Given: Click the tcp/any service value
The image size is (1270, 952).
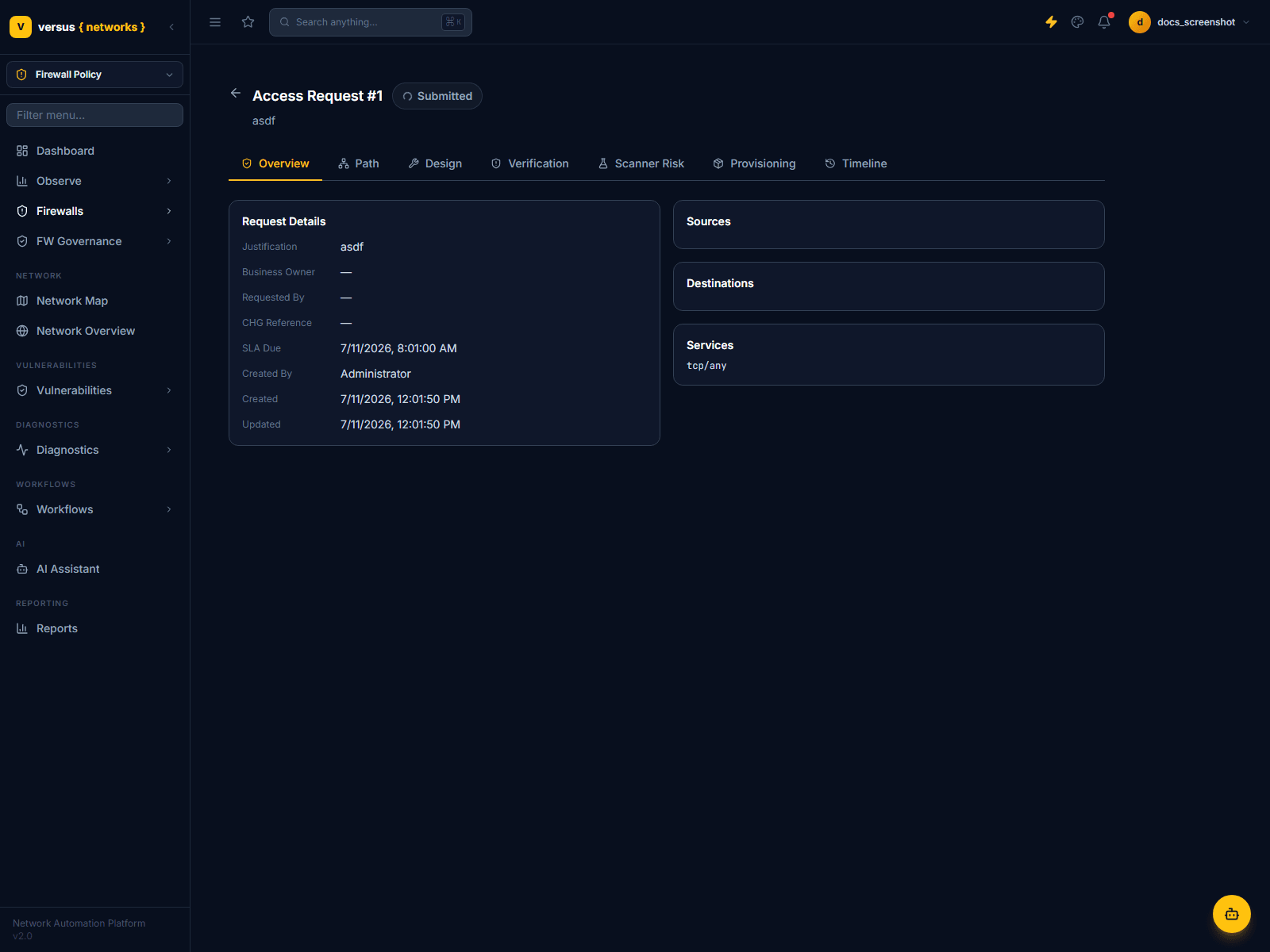Looking at the screenshot, I should 706,366.
